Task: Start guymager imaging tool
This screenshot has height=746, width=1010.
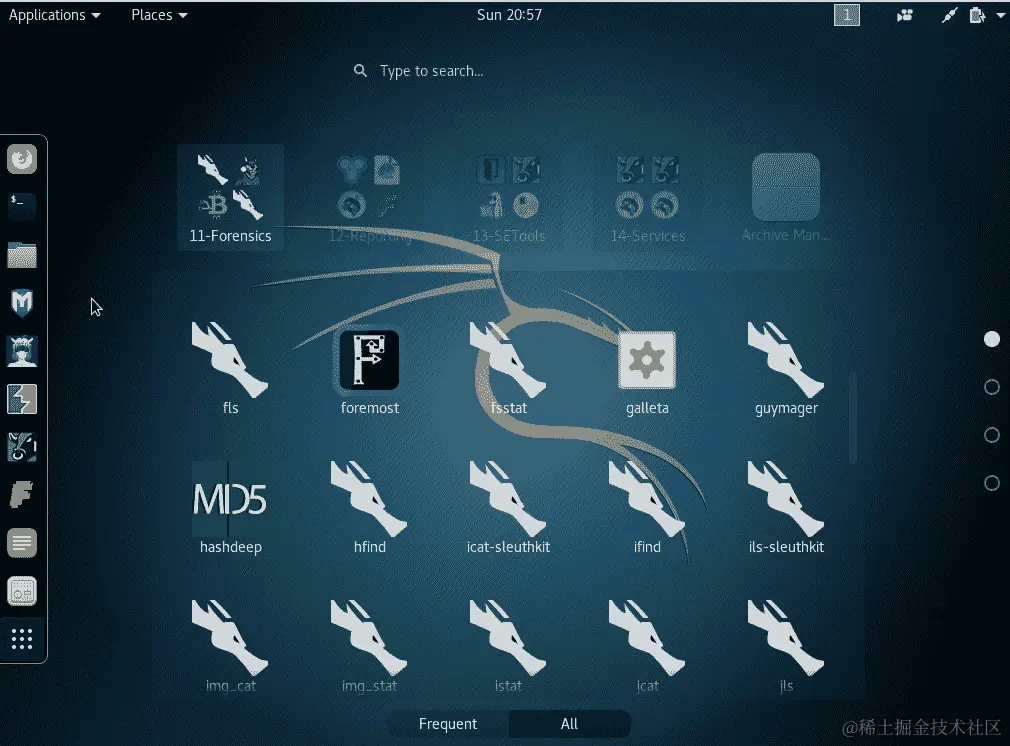Action: click(x=786, y=368)
